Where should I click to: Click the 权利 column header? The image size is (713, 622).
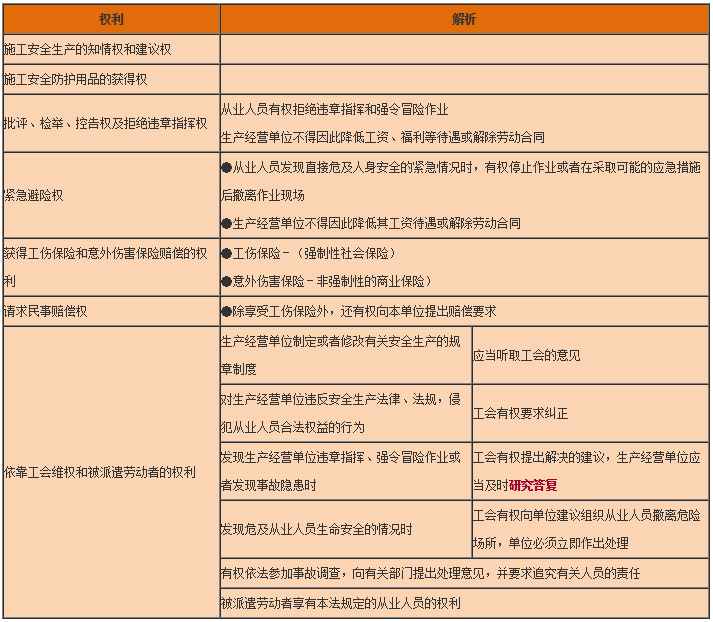(111, 20)
